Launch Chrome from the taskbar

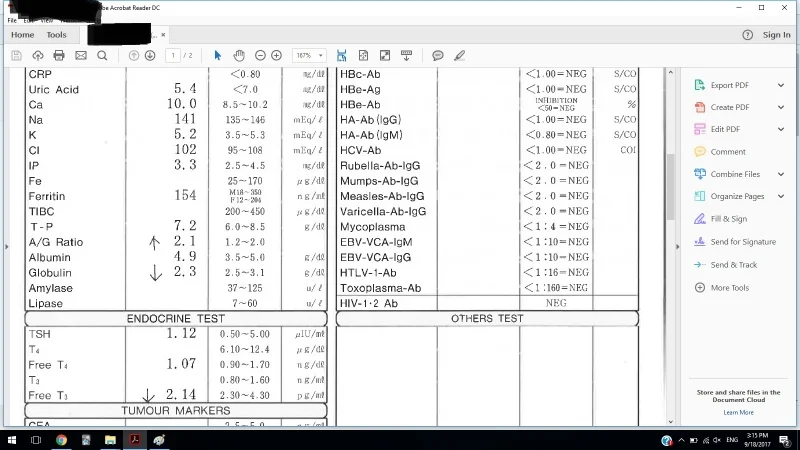(61, 440)
